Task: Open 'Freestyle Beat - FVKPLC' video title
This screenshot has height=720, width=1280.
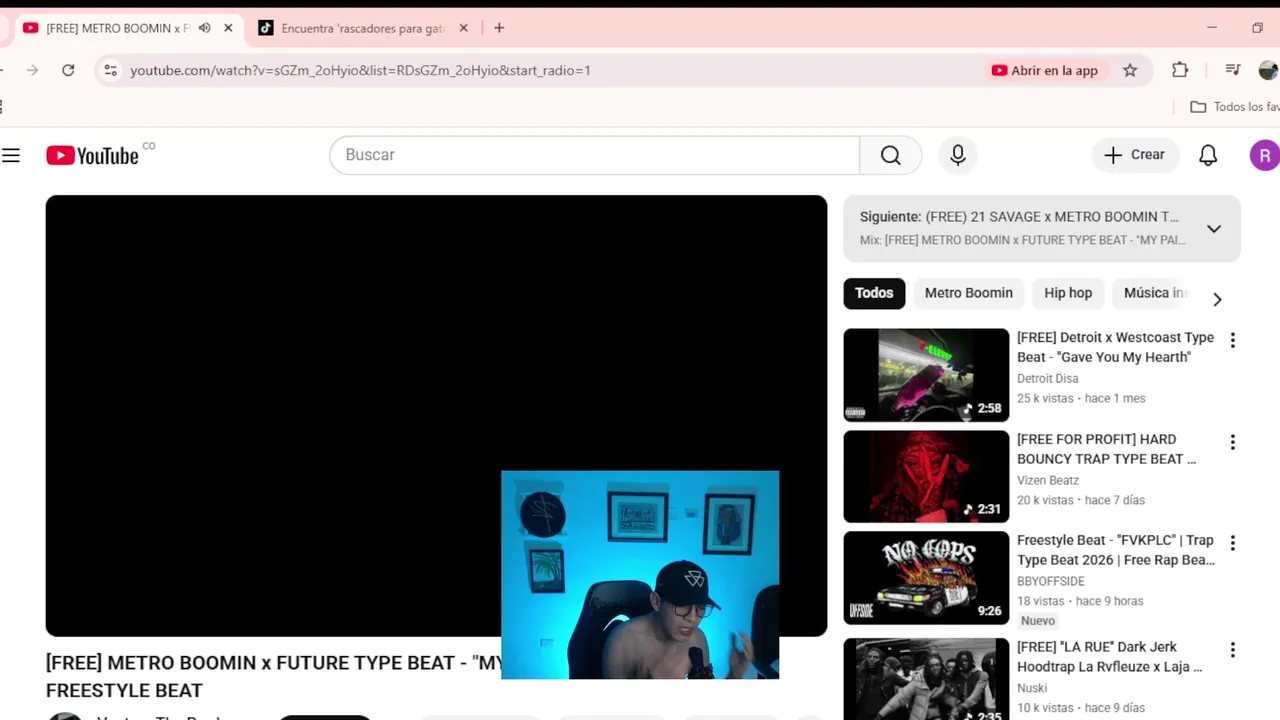Action: click(x=1116, y=550)
